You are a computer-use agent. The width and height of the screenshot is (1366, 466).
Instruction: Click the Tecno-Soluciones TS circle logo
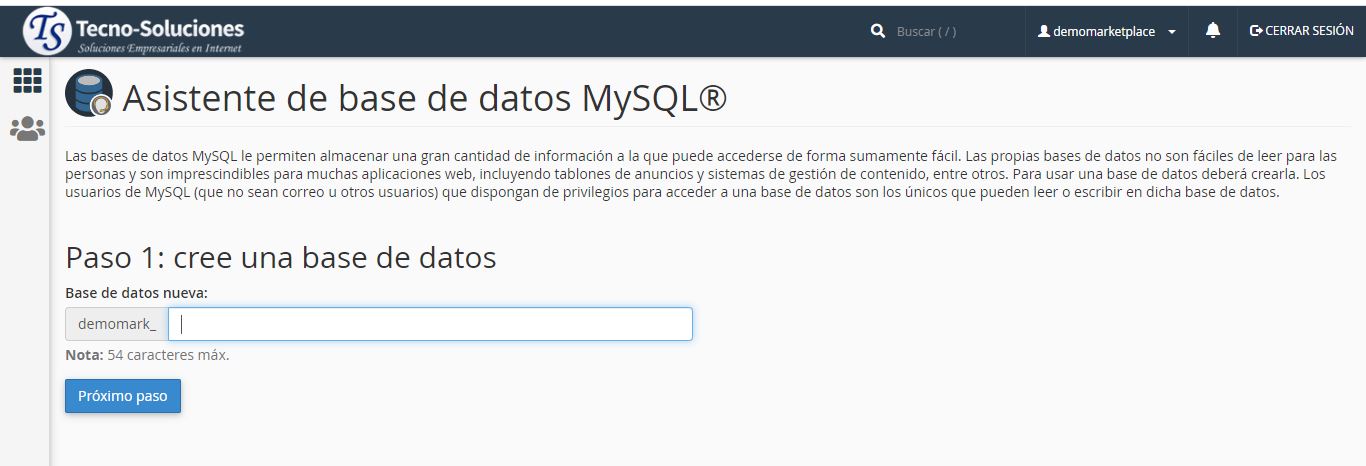[x=47, y=31]
